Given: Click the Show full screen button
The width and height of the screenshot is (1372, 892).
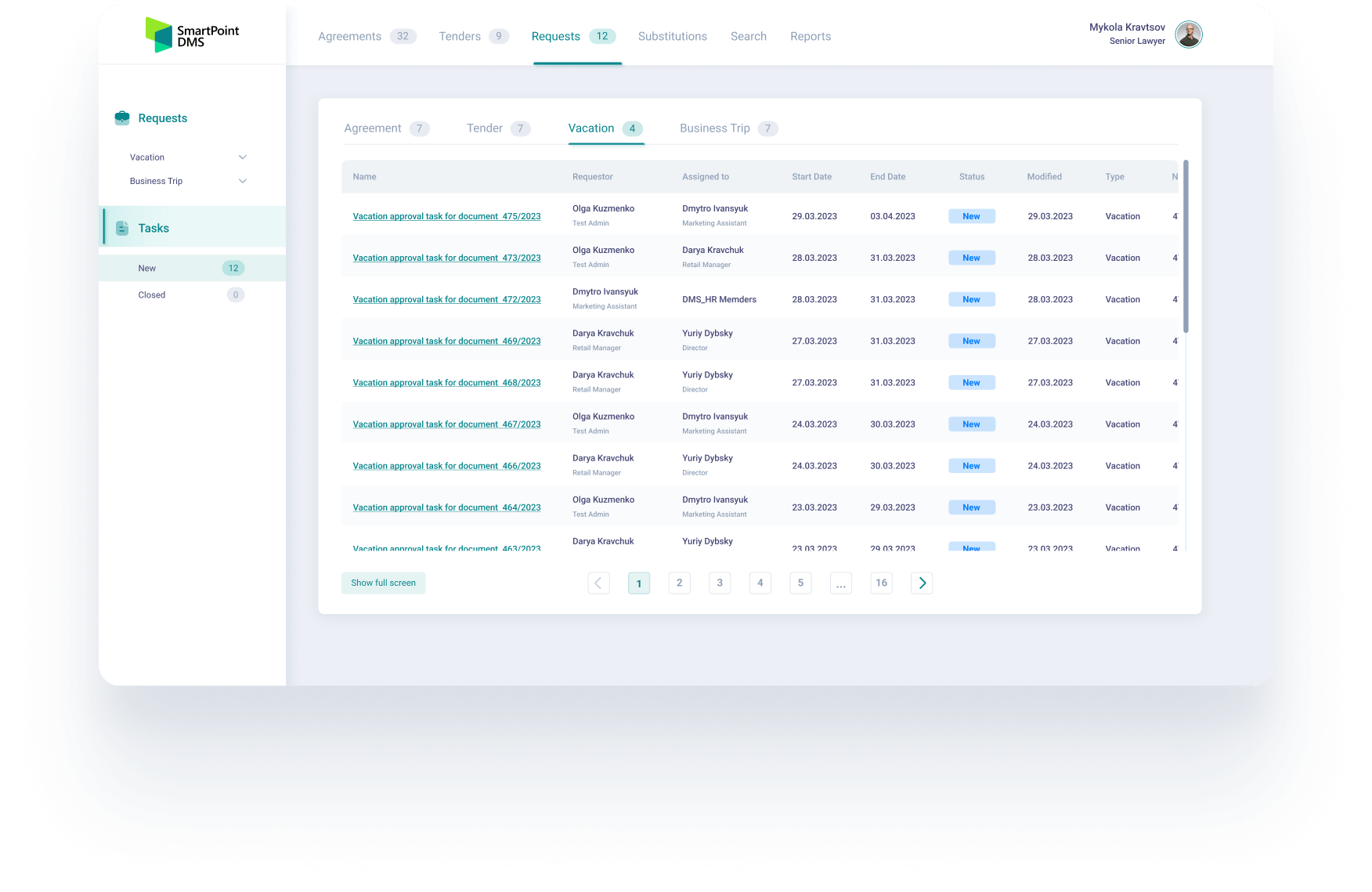Looking at the screenshot, I should 383,583.
